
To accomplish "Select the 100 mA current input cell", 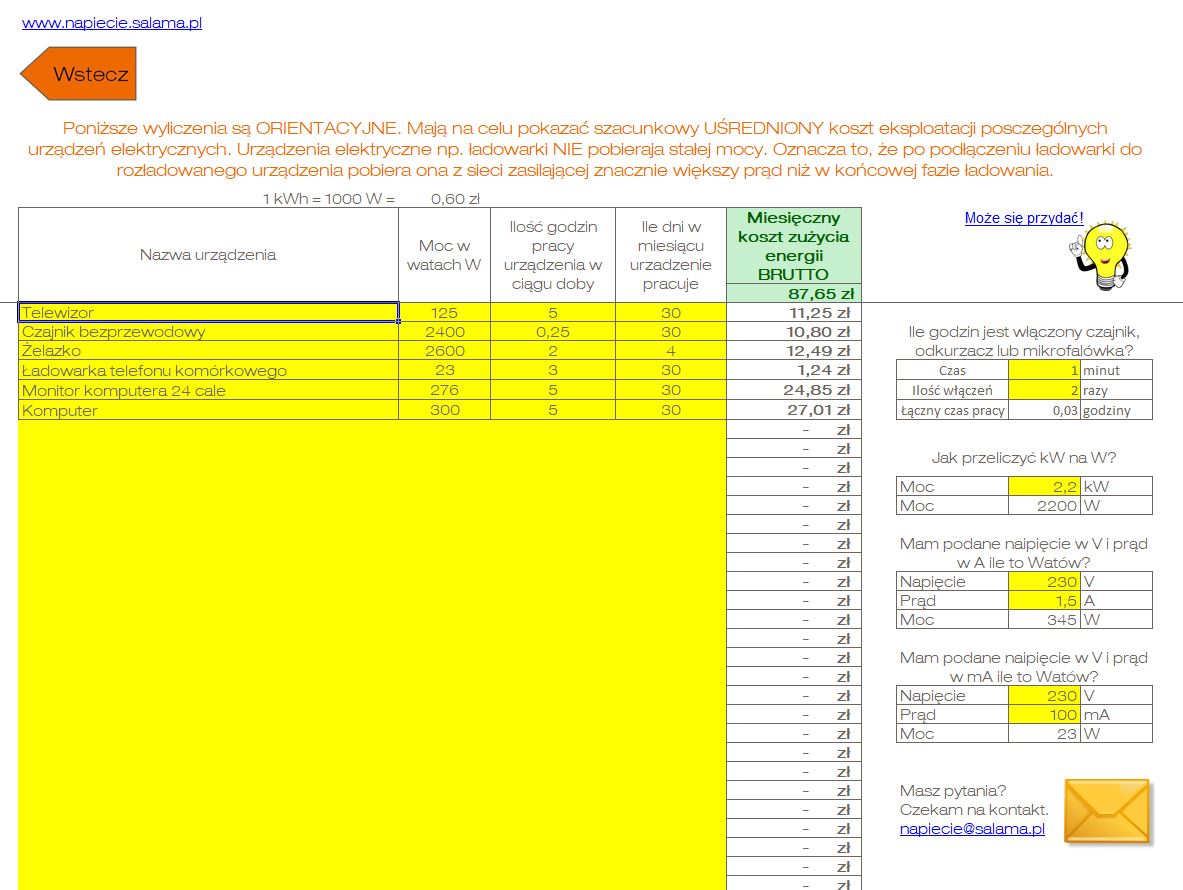I will (1044, 714).
